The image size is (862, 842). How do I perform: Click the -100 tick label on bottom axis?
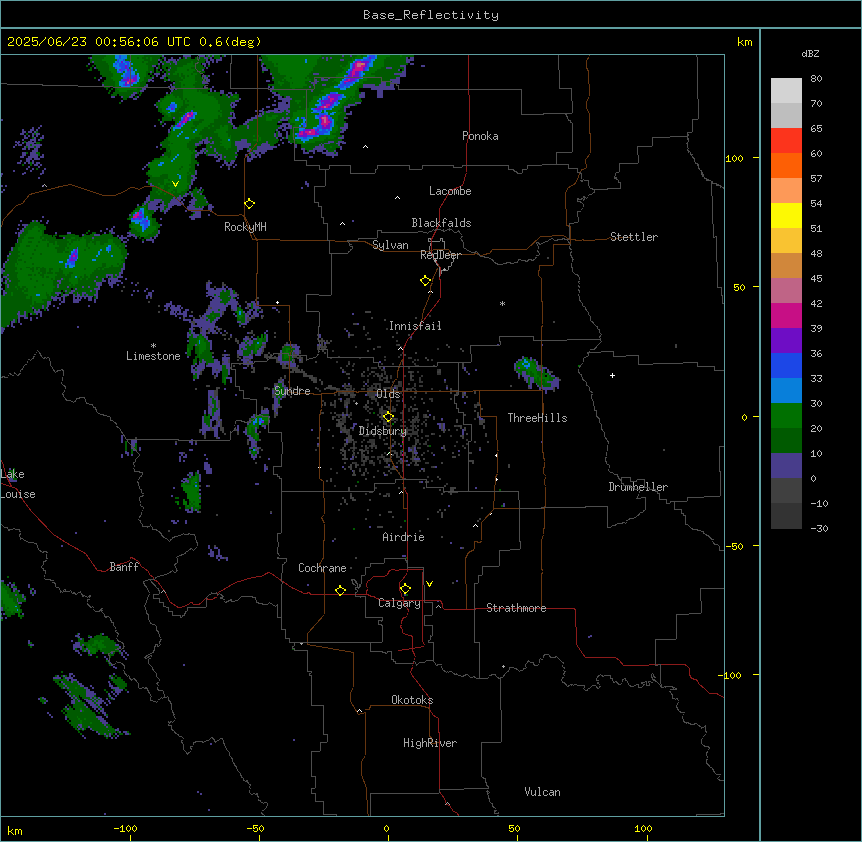(125, 828)
